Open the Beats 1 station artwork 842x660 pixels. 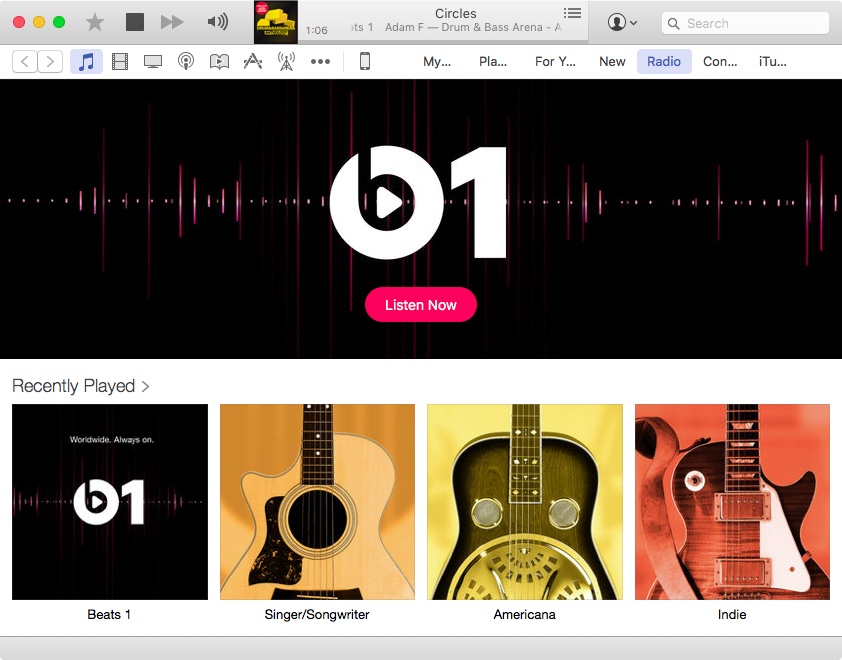tap(110, 502)
